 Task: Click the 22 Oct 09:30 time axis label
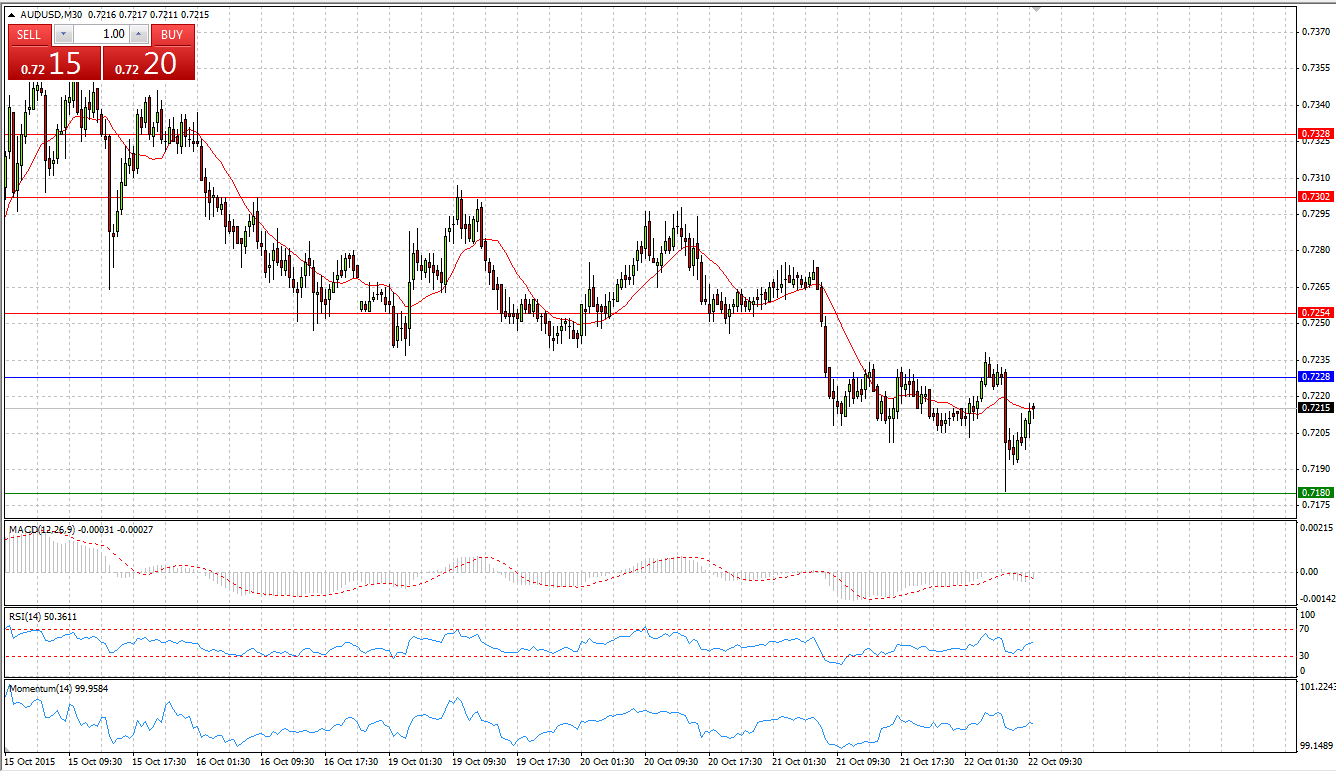[x=1056, y=762]
